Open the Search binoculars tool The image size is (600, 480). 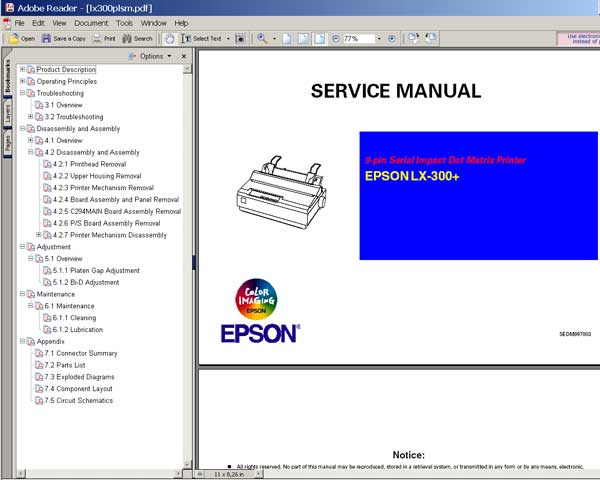point(137,39)
